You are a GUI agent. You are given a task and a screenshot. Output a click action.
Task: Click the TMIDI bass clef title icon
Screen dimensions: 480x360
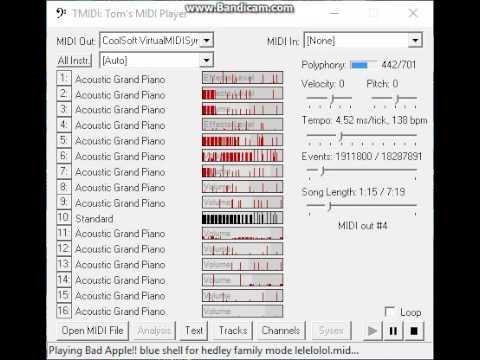61,14
